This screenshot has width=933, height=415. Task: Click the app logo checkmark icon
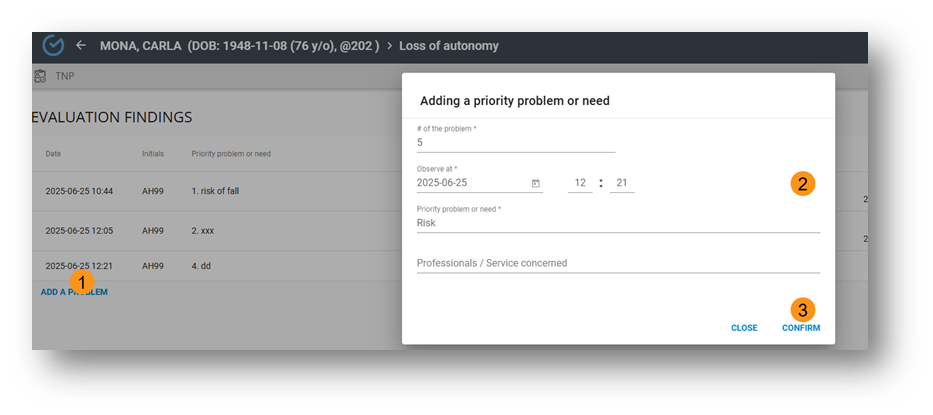54,46
